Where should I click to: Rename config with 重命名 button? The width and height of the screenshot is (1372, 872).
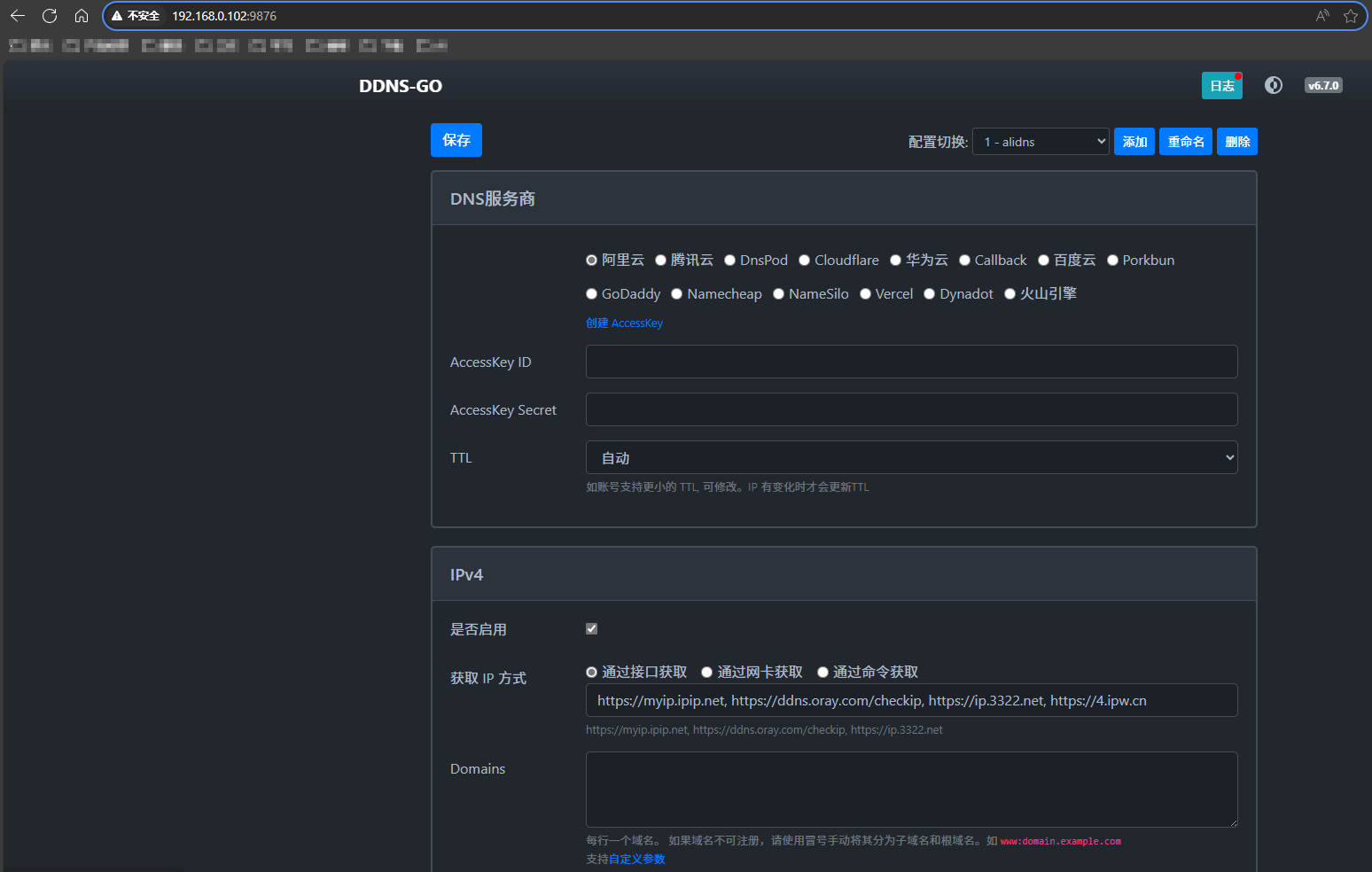(x=1186, y=142)
